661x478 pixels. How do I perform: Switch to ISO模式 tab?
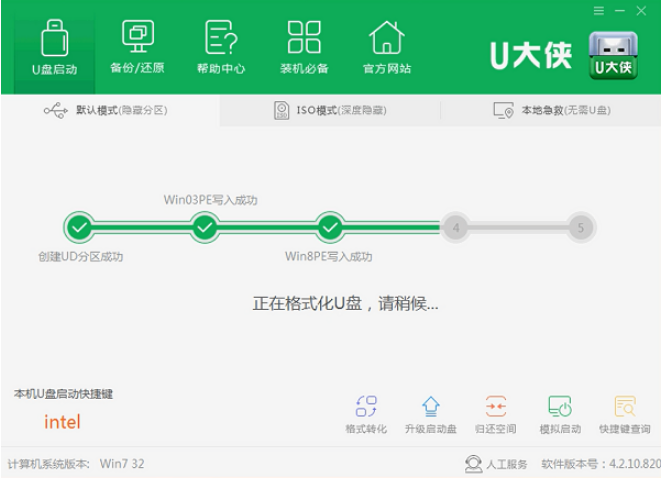330,110
